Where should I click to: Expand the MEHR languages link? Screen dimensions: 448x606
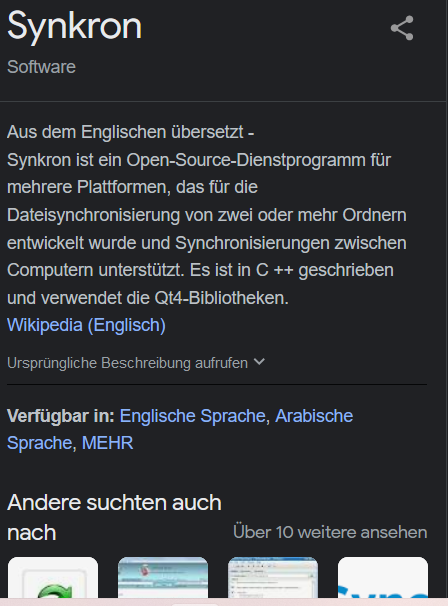pos(107,443)
